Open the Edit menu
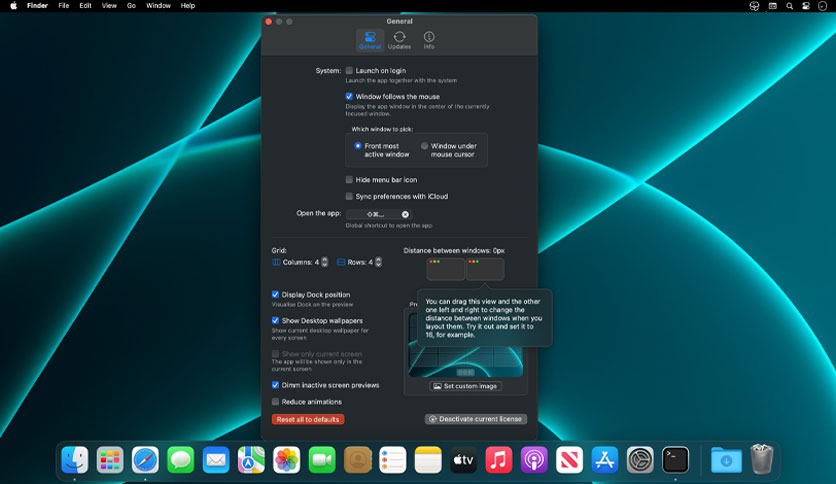This screenshot has height=484, width=836. pyautogui.click(x=85, y=6)
